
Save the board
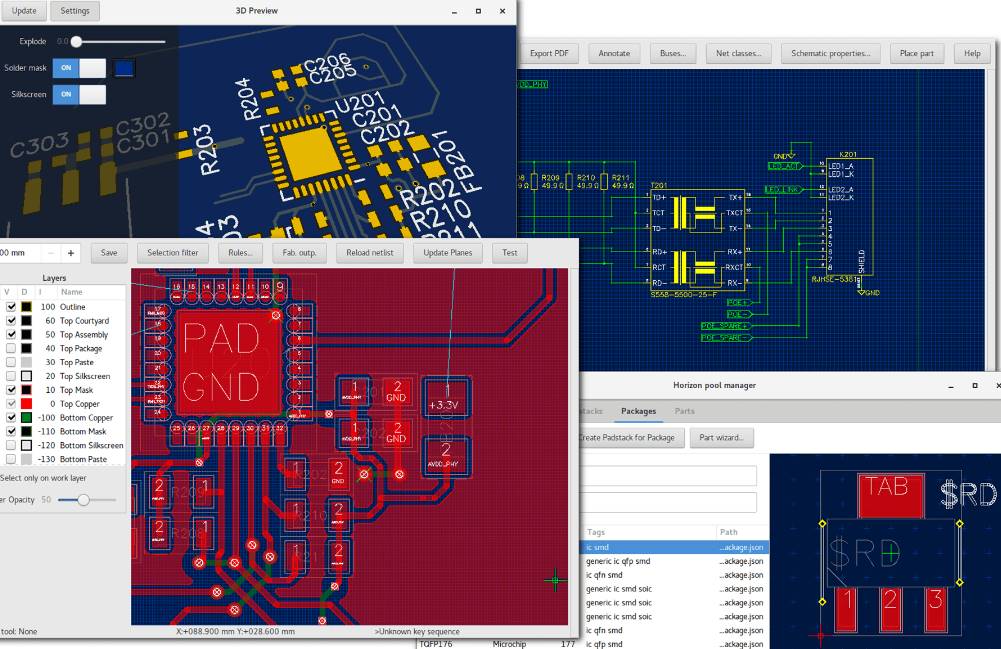click(x=109, y=253)
